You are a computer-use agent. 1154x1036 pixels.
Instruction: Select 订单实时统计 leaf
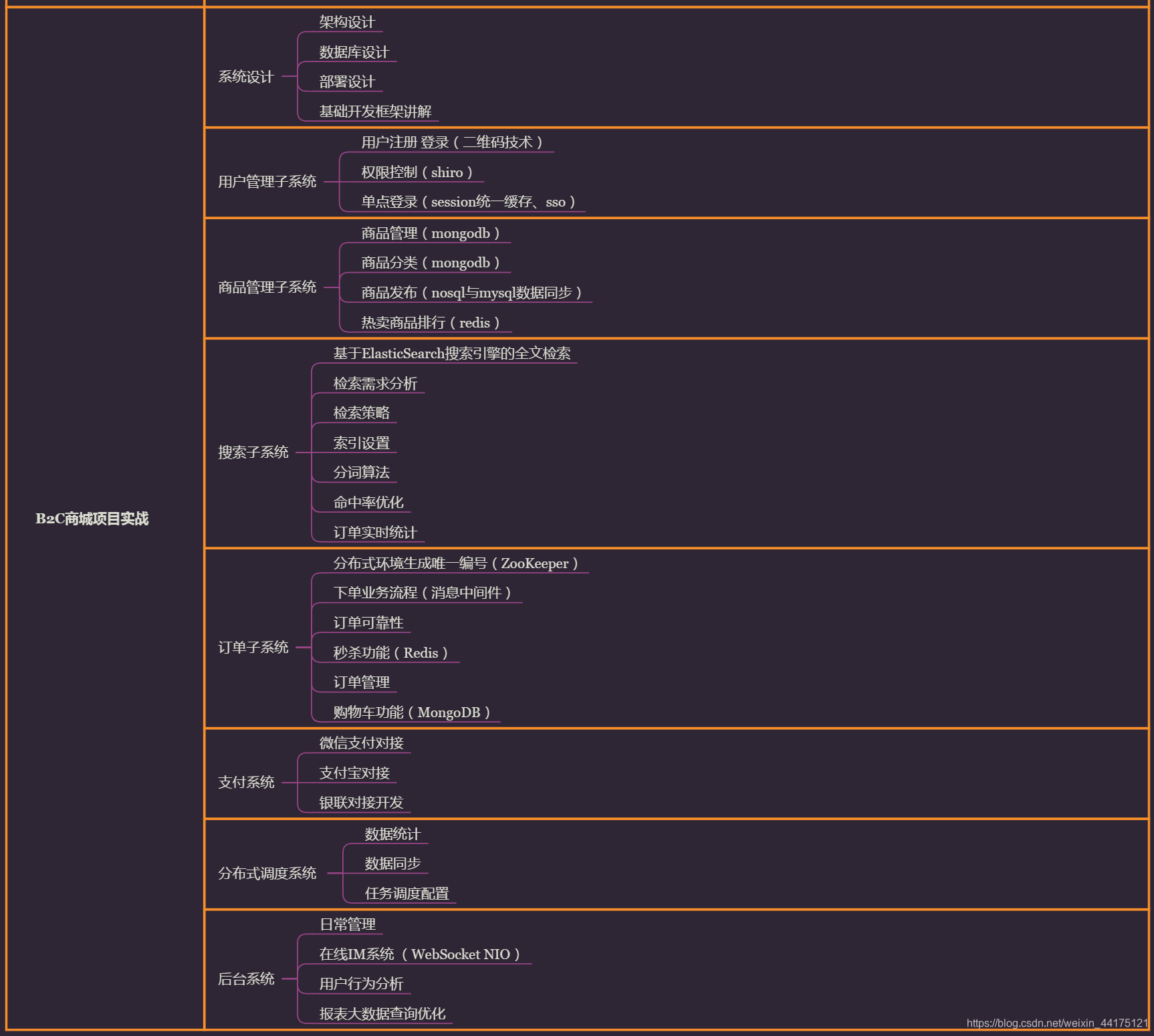point(375,533)
